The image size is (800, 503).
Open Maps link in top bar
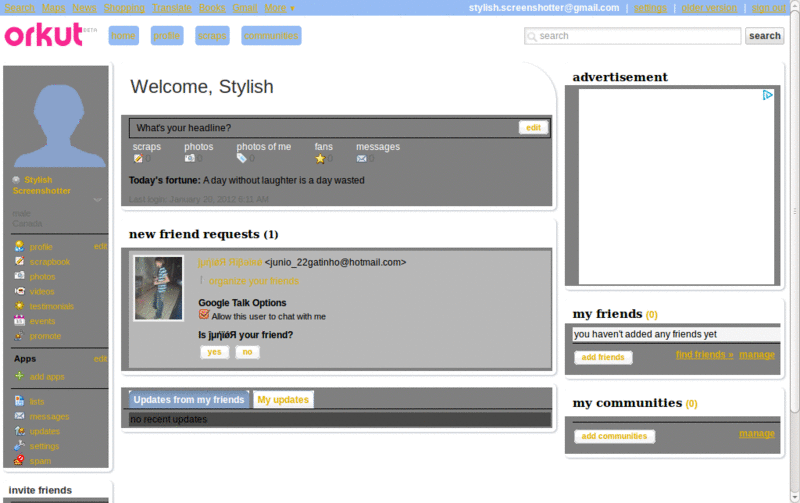click(54, 8)
